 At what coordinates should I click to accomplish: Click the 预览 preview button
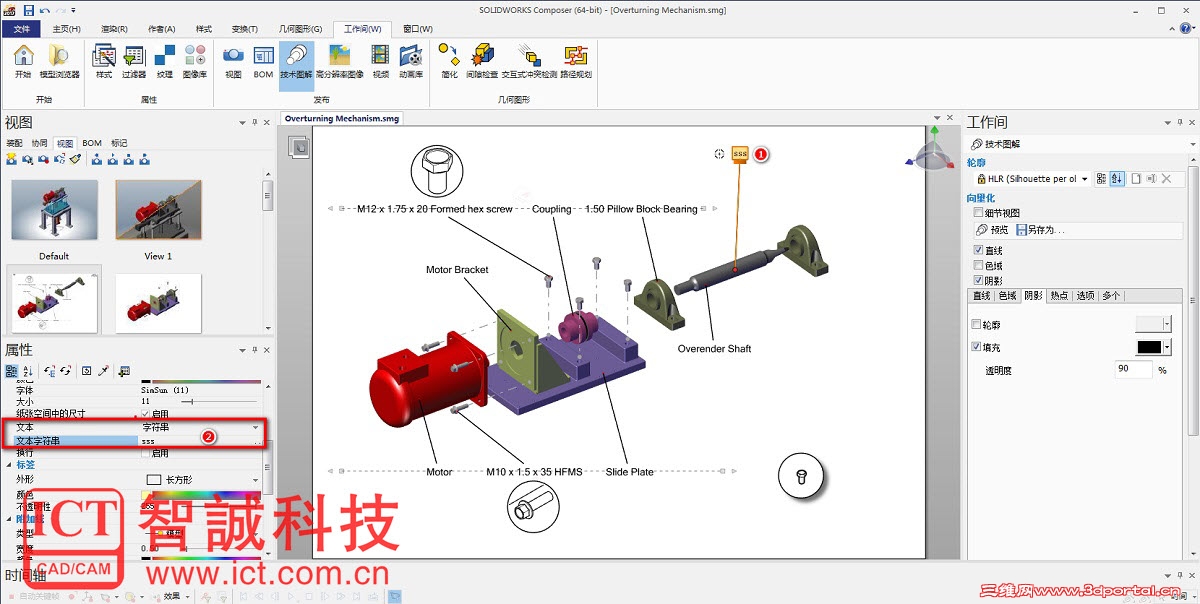pos(992,230)
